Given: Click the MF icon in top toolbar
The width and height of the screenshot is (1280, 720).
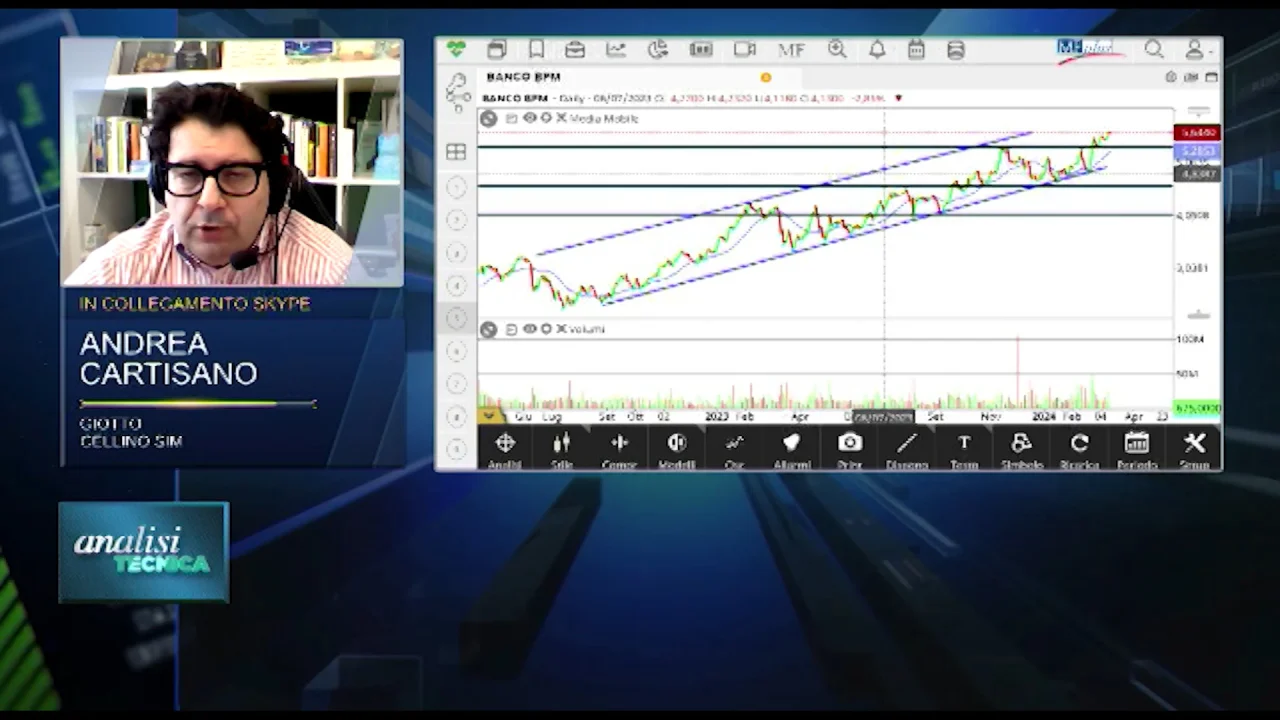Looking at the screenshot, I should point(791,49).
